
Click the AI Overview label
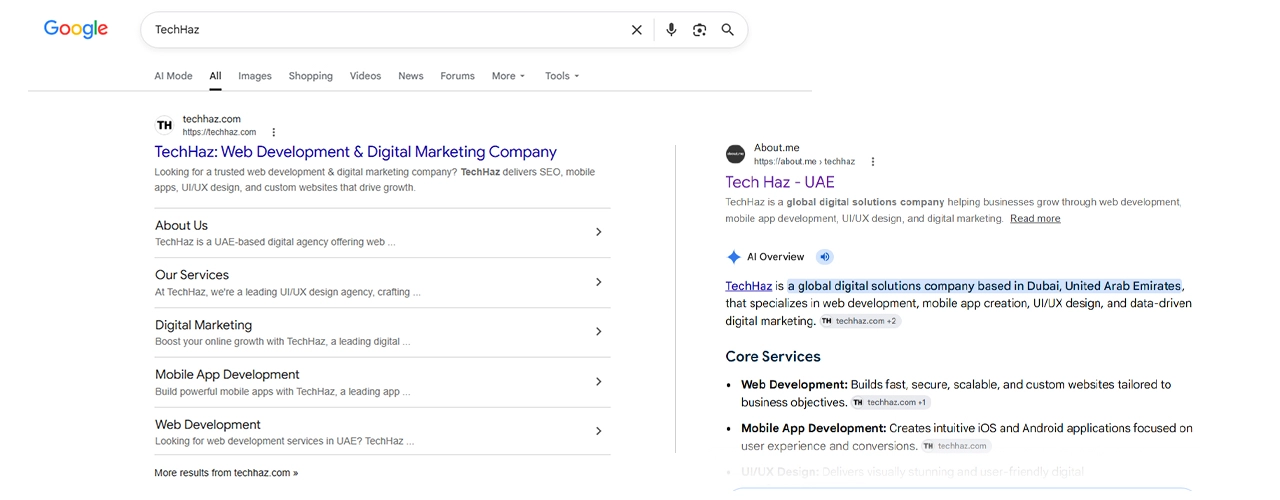(775, 257)
